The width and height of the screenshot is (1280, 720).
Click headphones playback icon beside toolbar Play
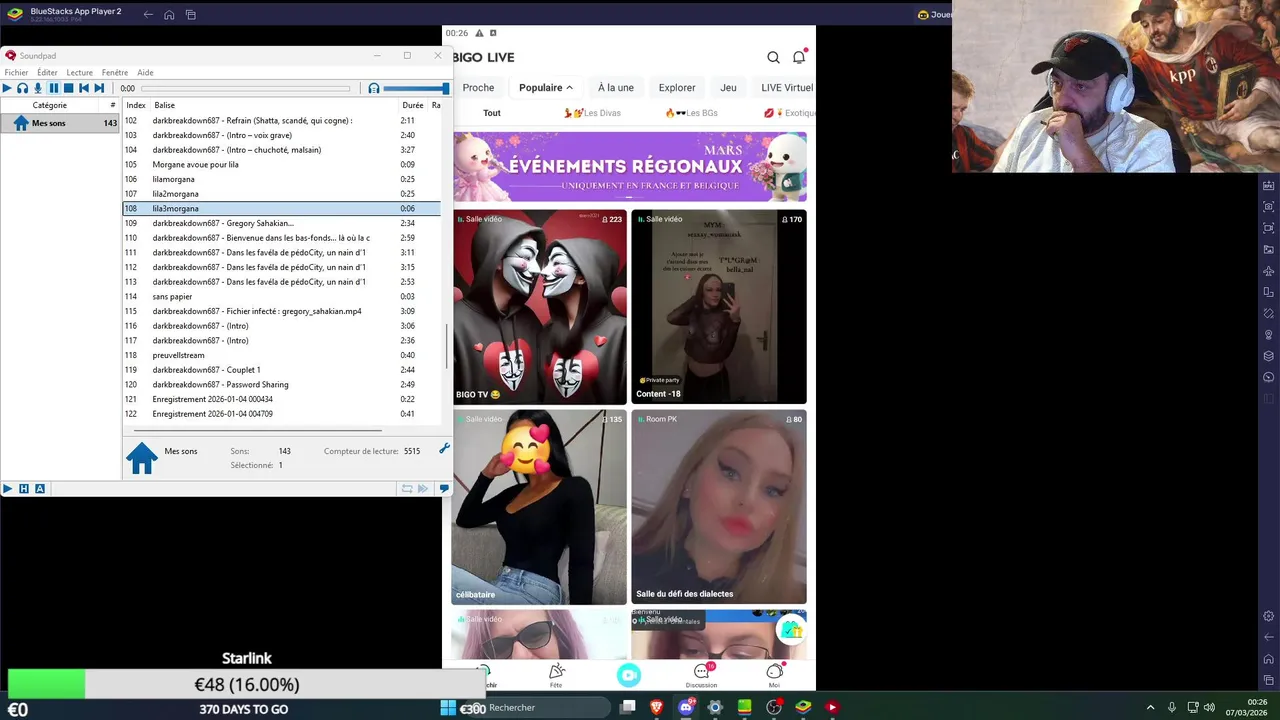click(22, 88)
